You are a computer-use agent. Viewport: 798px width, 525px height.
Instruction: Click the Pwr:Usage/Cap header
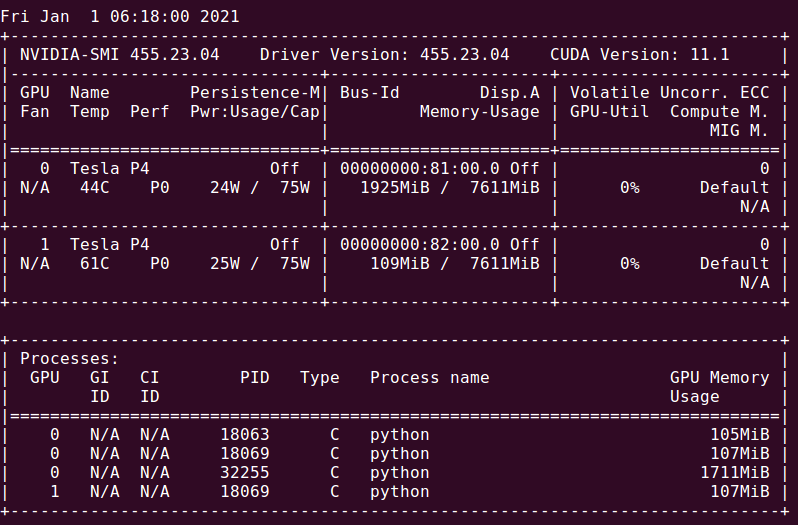pos(255,111)
